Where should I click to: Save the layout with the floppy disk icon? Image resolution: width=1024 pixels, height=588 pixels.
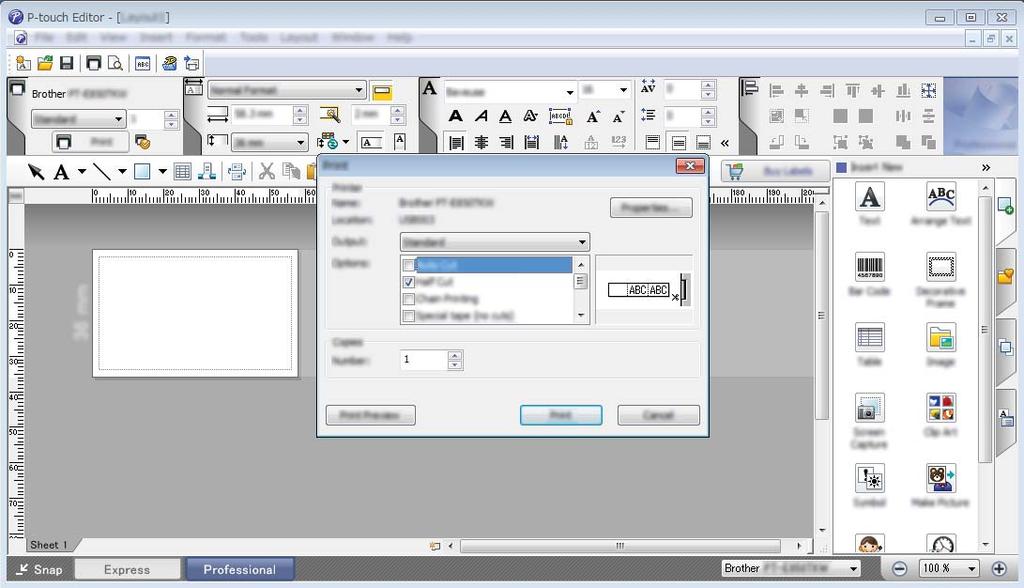tap(66, 63)
